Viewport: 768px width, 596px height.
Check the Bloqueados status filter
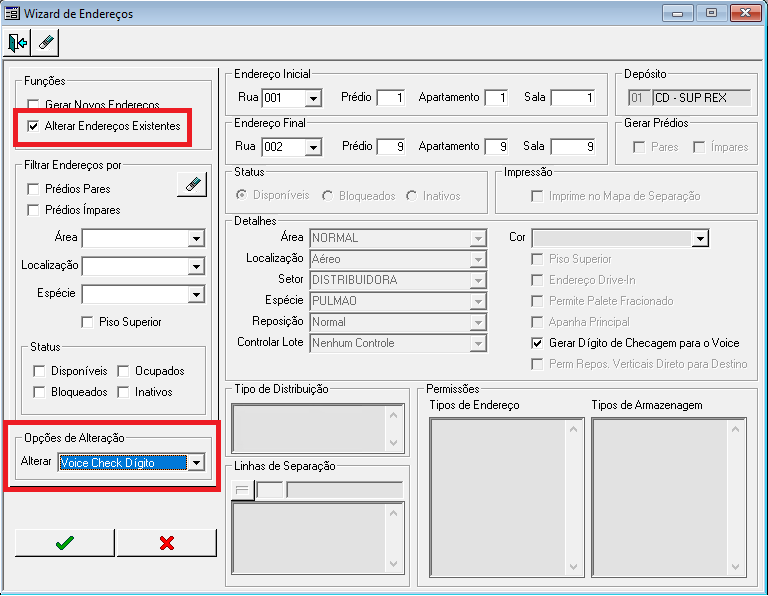coord(39,392)
